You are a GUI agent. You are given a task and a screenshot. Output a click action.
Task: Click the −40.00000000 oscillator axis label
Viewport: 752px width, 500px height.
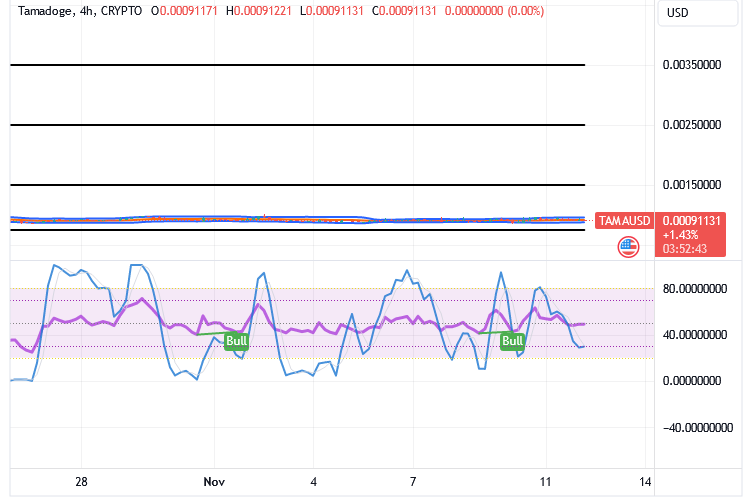[698, 428]
